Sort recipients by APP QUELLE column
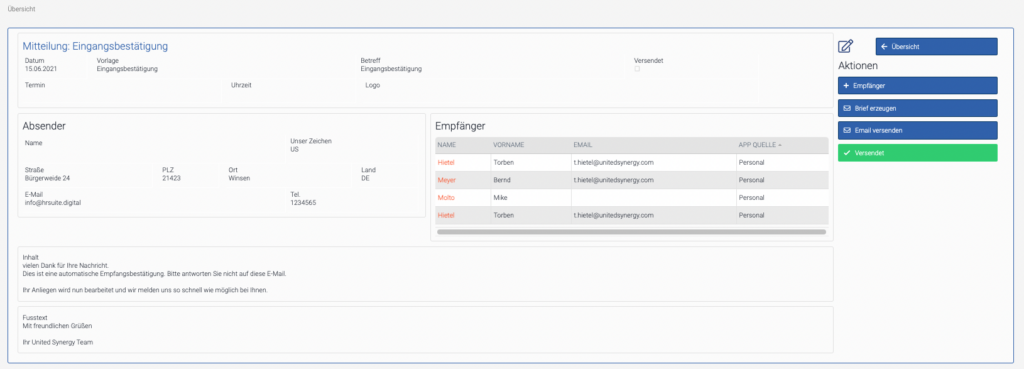Viewport: 1024px width, 369px height. 761,145
